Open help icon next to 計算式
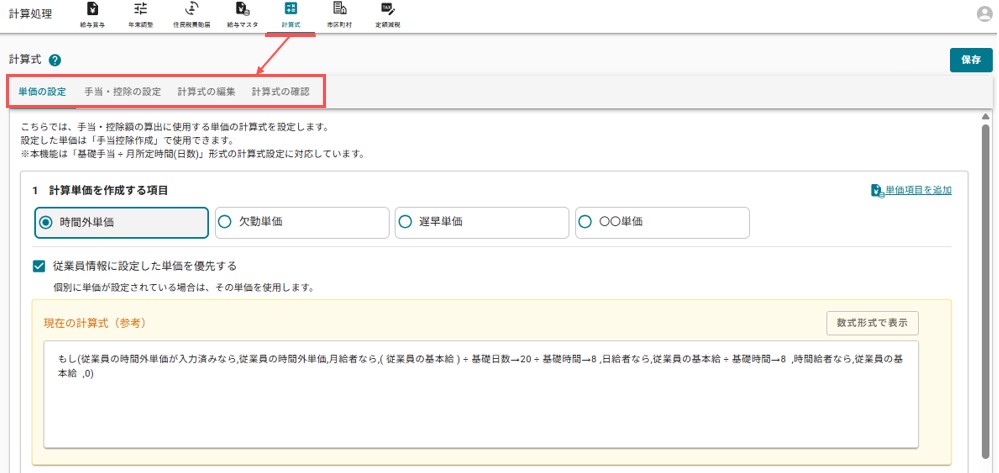The height and width of the screenshot is (473, 999). (55, 61)
